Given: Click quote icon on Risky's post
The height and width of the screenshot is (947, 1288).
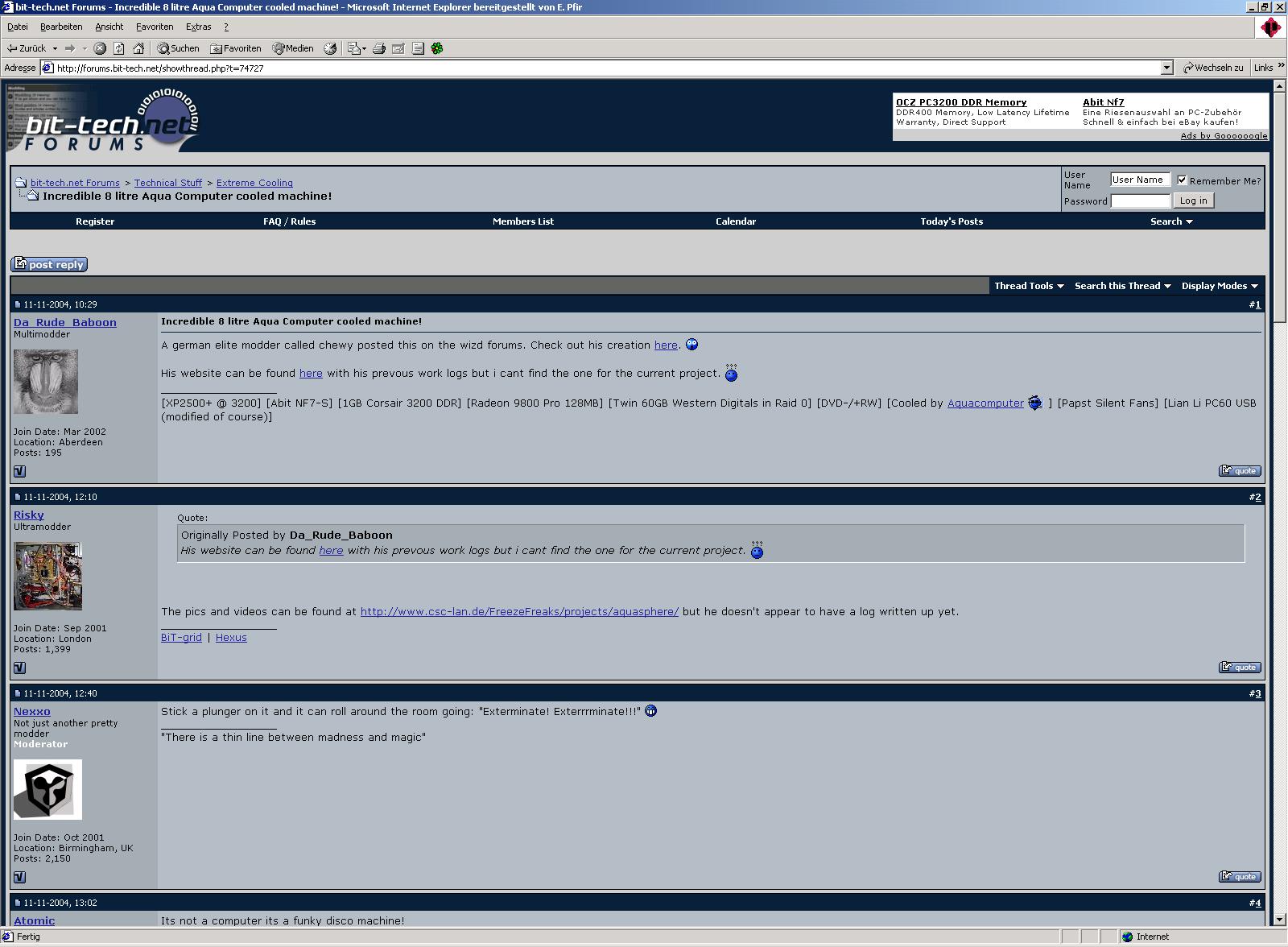Looking at the screenshot, I should [x=1240, y=667].
